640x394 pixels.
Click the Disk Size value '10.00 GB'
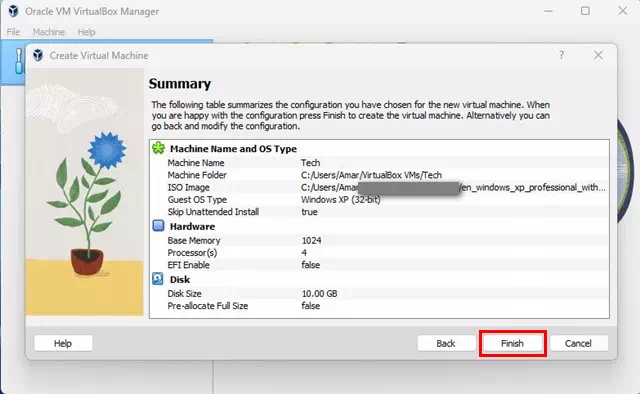tap(320, 293)
